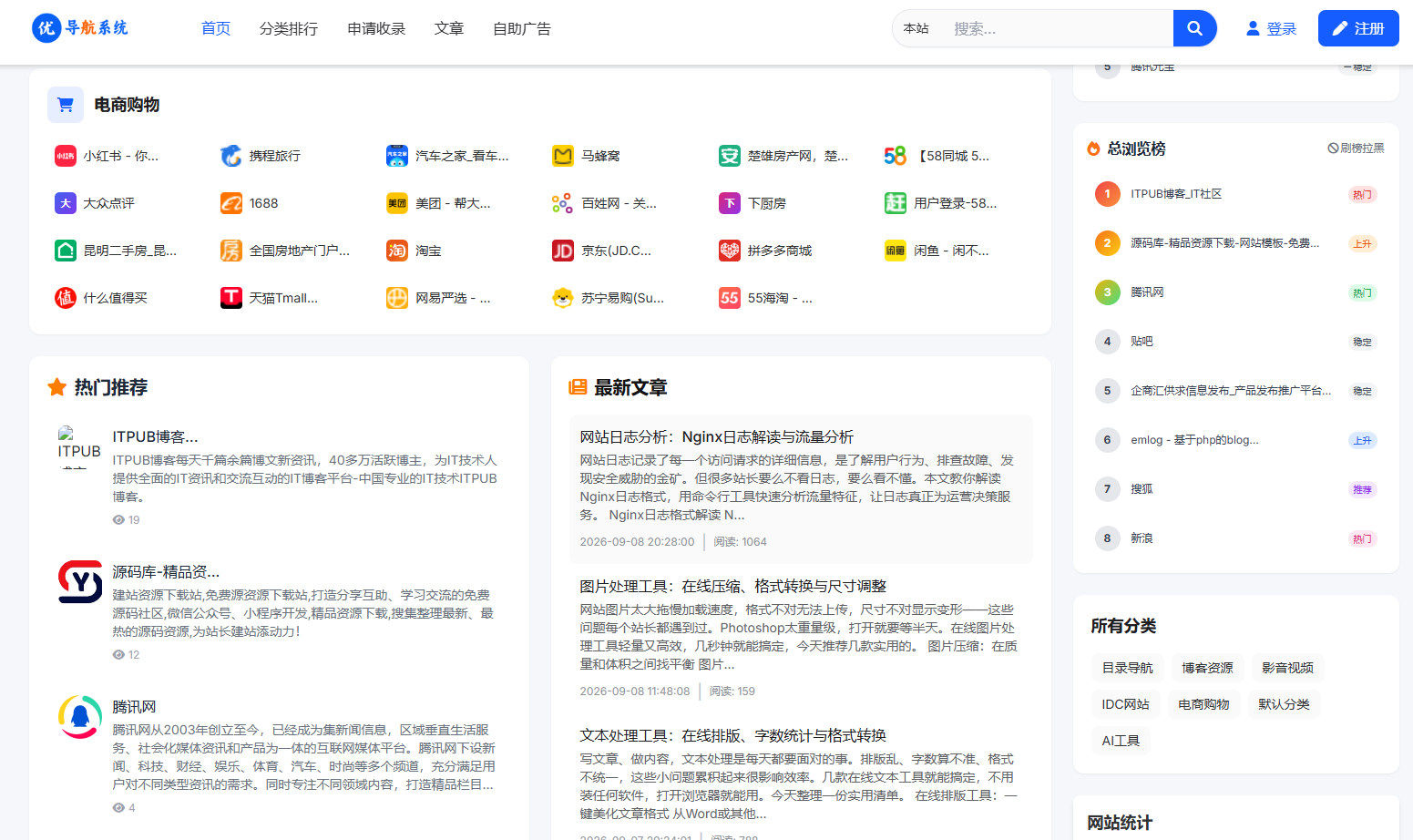
Task: Open the 天猫Tmall icon
Action: 231,298
